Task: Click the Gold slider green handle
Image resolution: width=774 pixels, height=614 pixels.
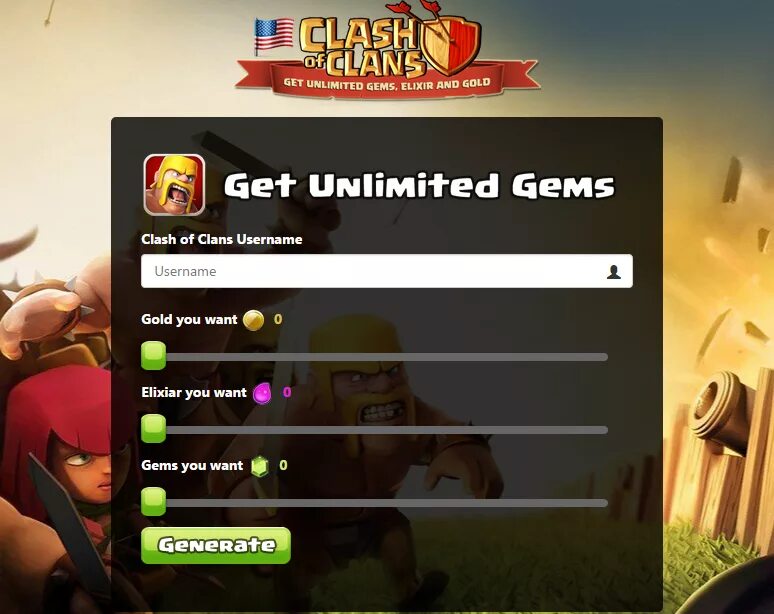Action: pos(154,355)
